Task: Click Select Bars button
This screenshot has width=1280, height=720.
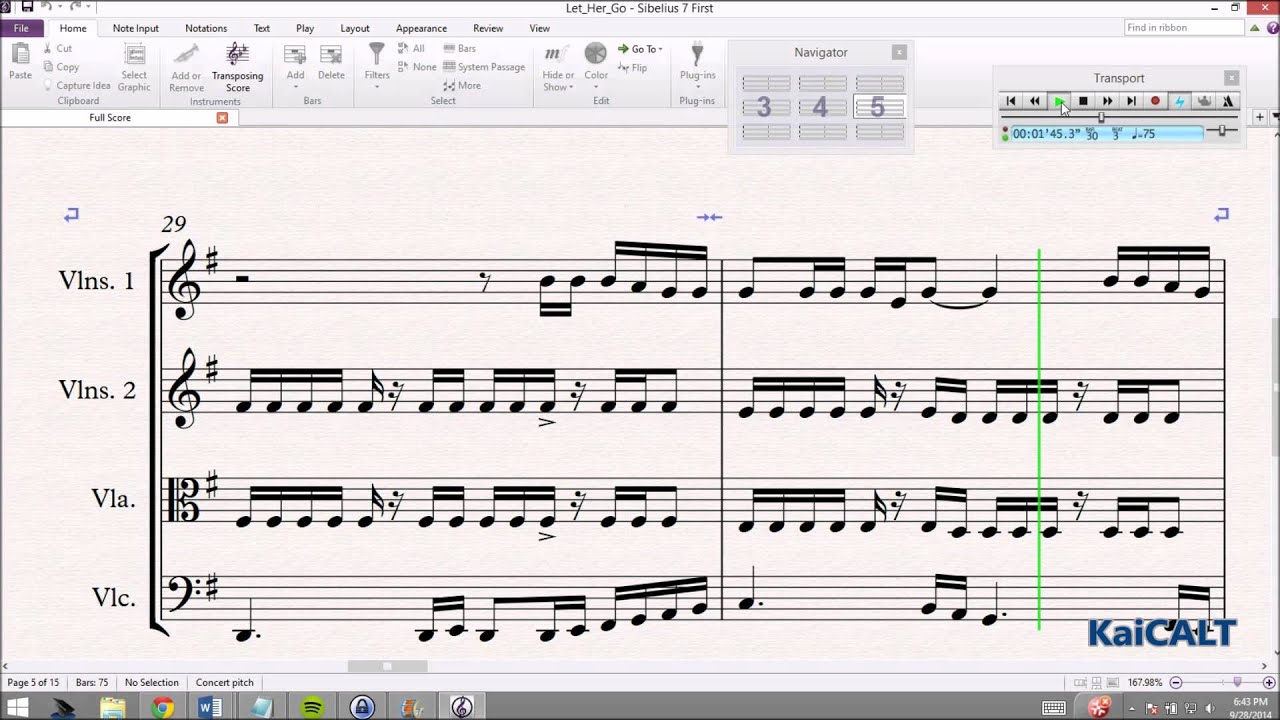Action: coord(459,48)
